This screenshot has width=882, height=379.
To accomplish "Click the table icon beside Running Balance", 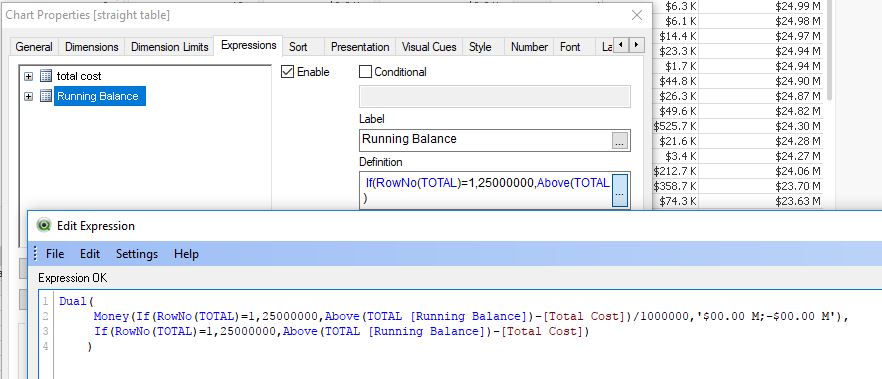I will pos(46,96).
